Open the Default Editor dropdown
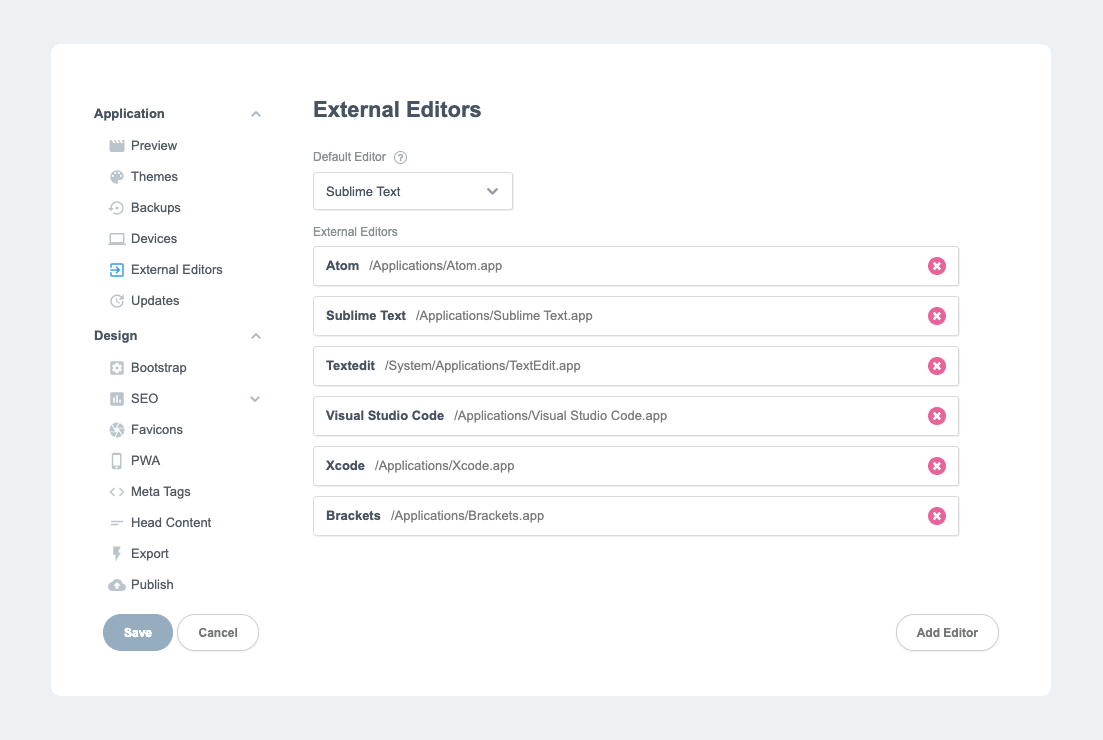1103x740 pixels. click(x=413, y=191)
